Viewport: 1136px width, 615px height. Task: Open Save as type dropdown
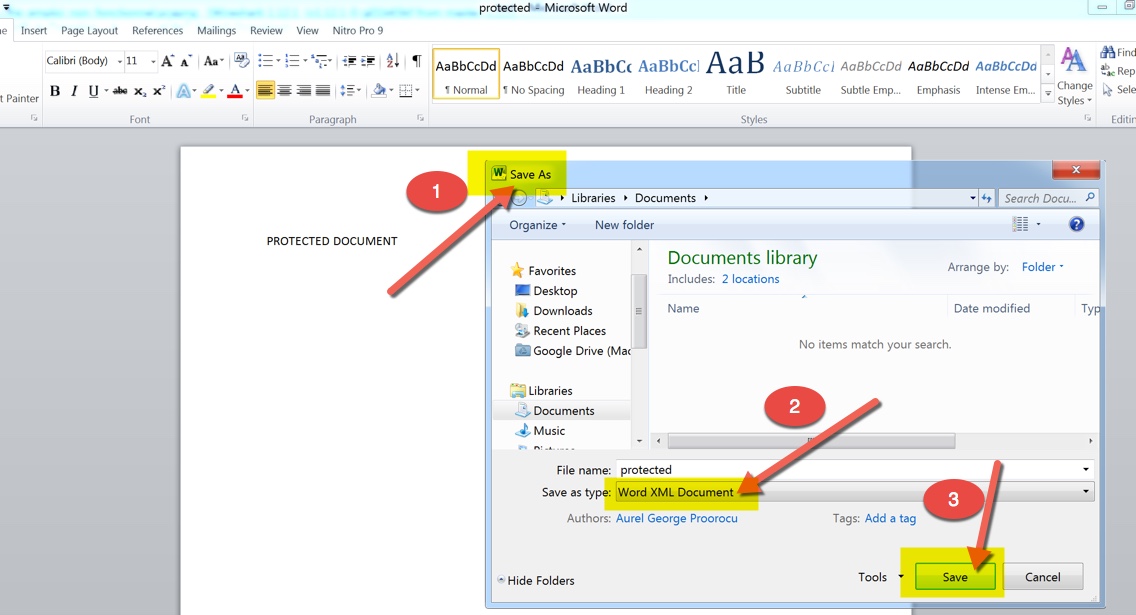(1085, 492)
